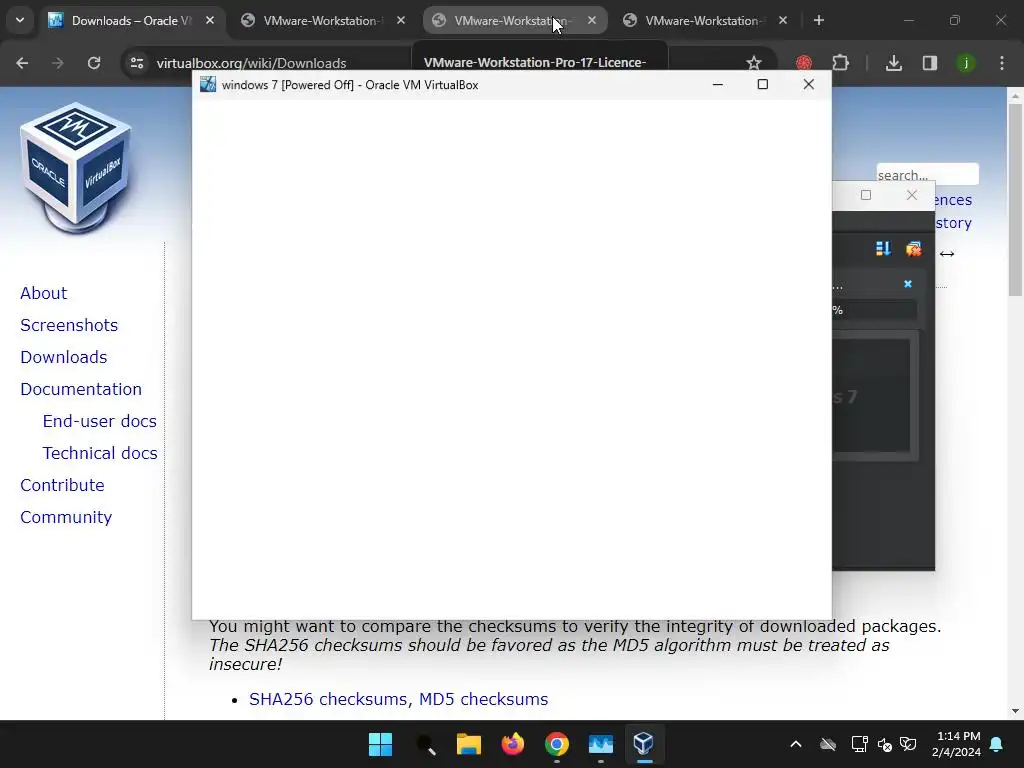Open the Windows Start menu
1024x768 pixels.
click(x=380, y=744)
